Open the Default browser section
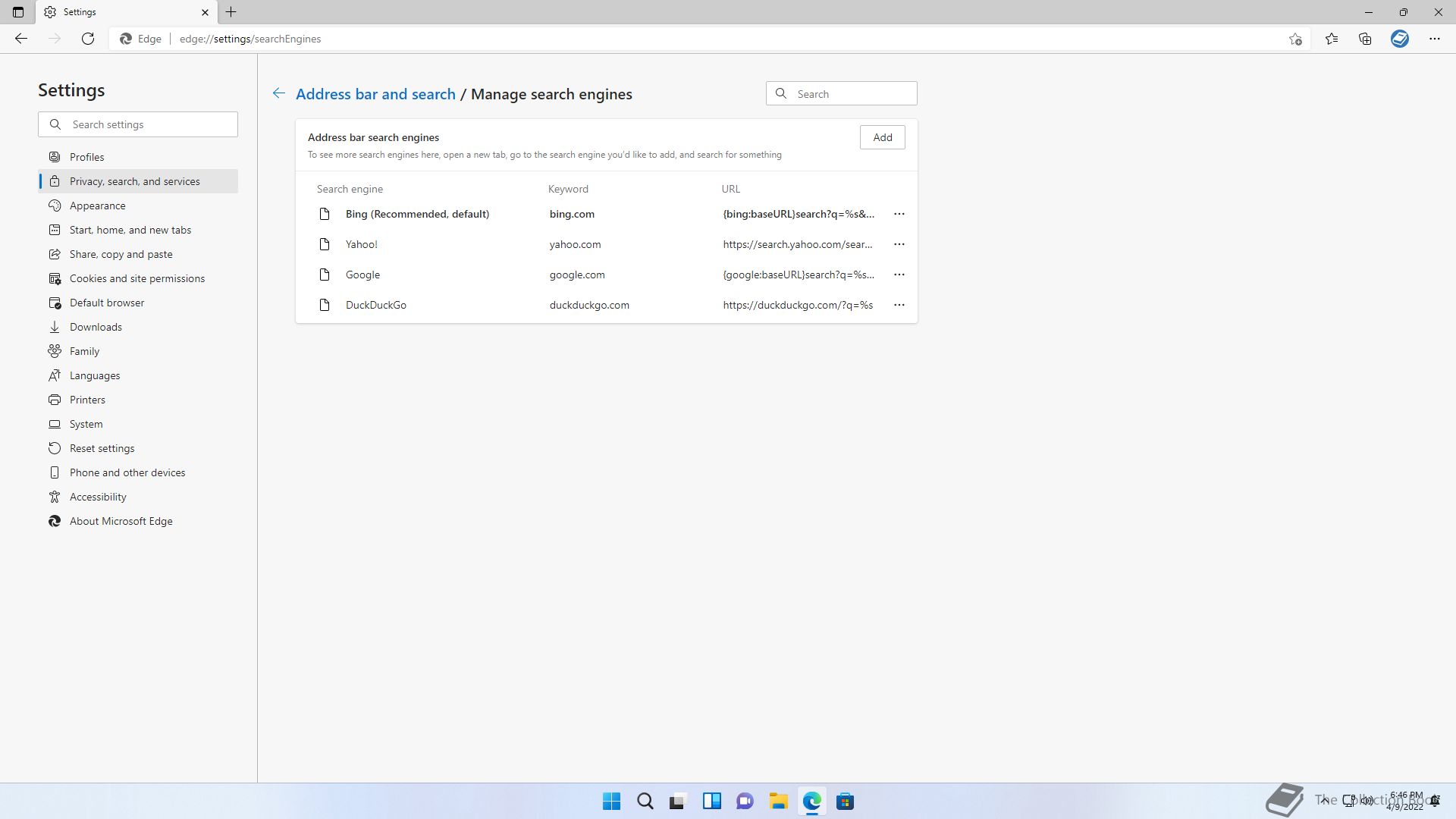Screen dimensions: 1456x819 (138, 303)
